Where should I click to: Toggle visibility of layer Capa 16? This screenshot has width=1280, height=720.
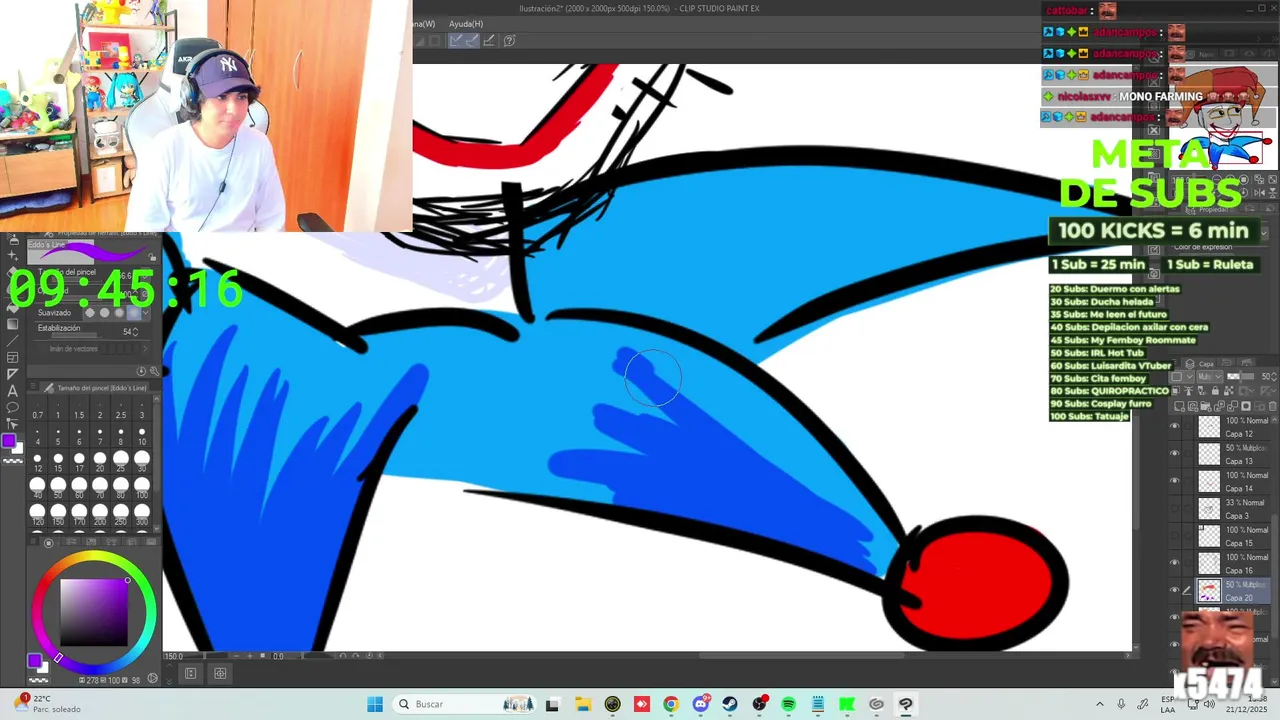1175,563
